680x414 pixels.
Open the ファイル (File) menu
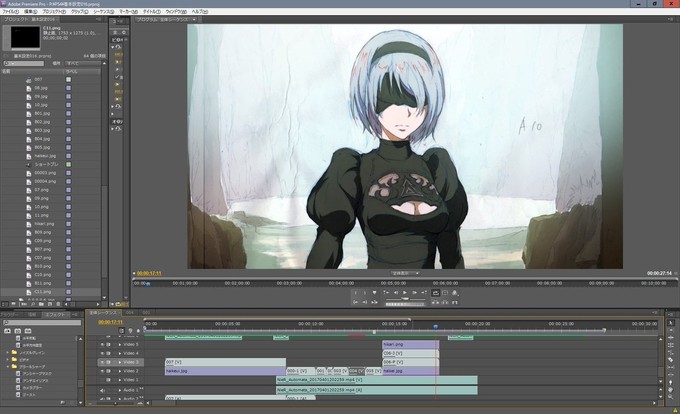pyautogui.click(x=10, y=11)
